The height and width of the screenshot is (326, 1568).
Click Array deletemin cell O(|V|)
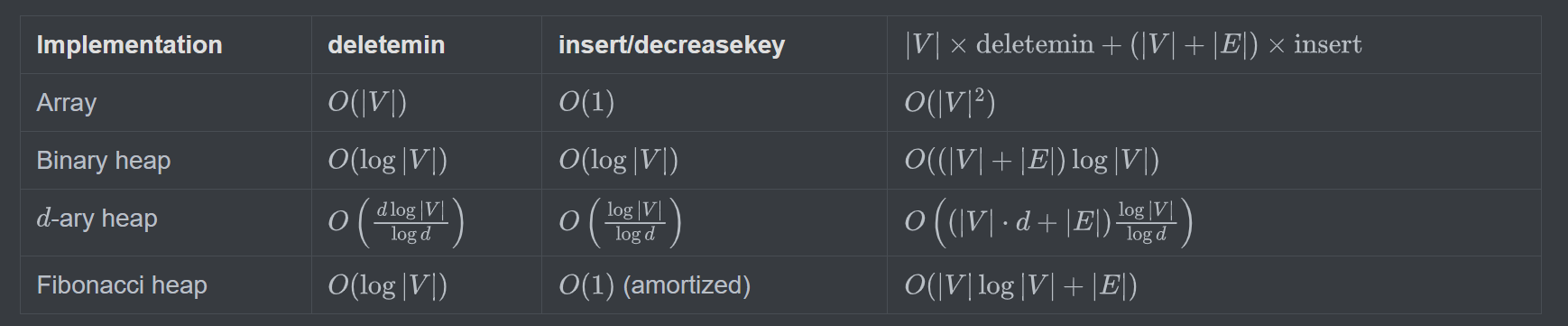coord(367,103)
